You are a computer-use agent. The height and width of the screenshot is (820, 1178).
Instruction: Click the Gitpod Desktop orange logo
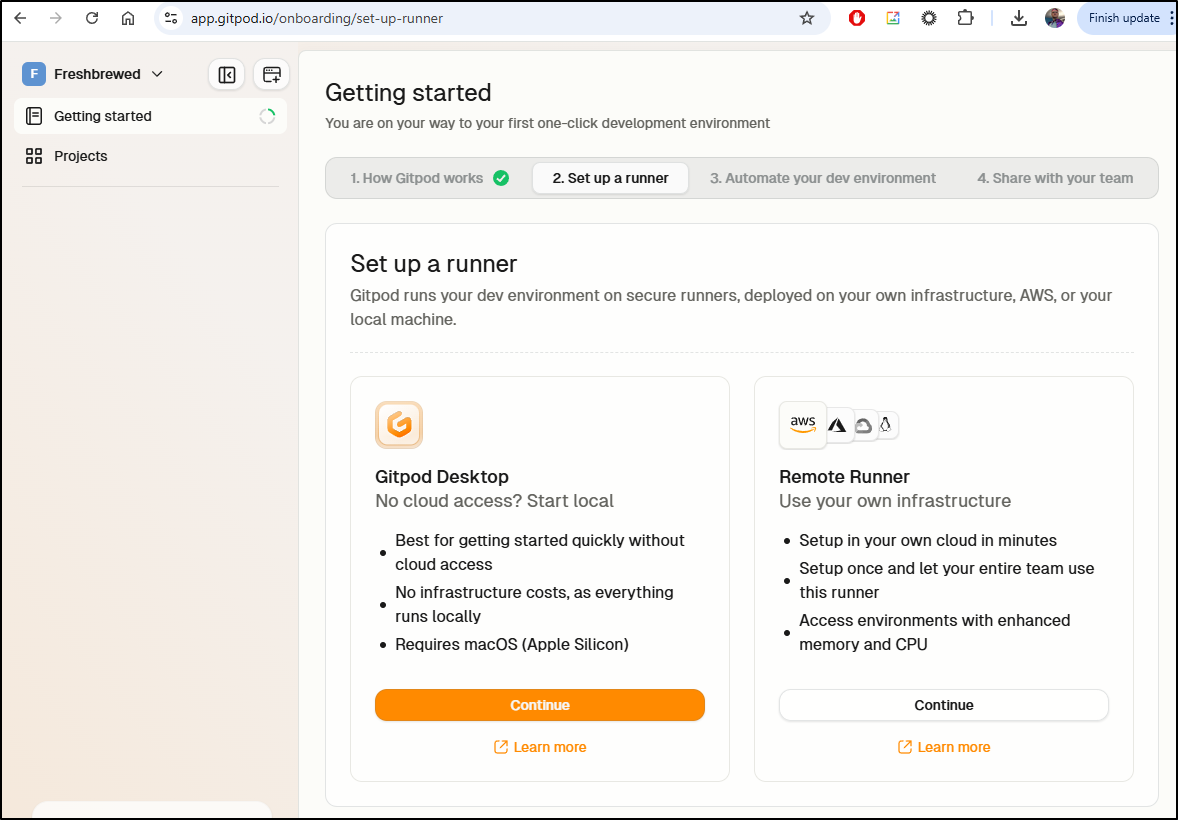tap(399, 425)
